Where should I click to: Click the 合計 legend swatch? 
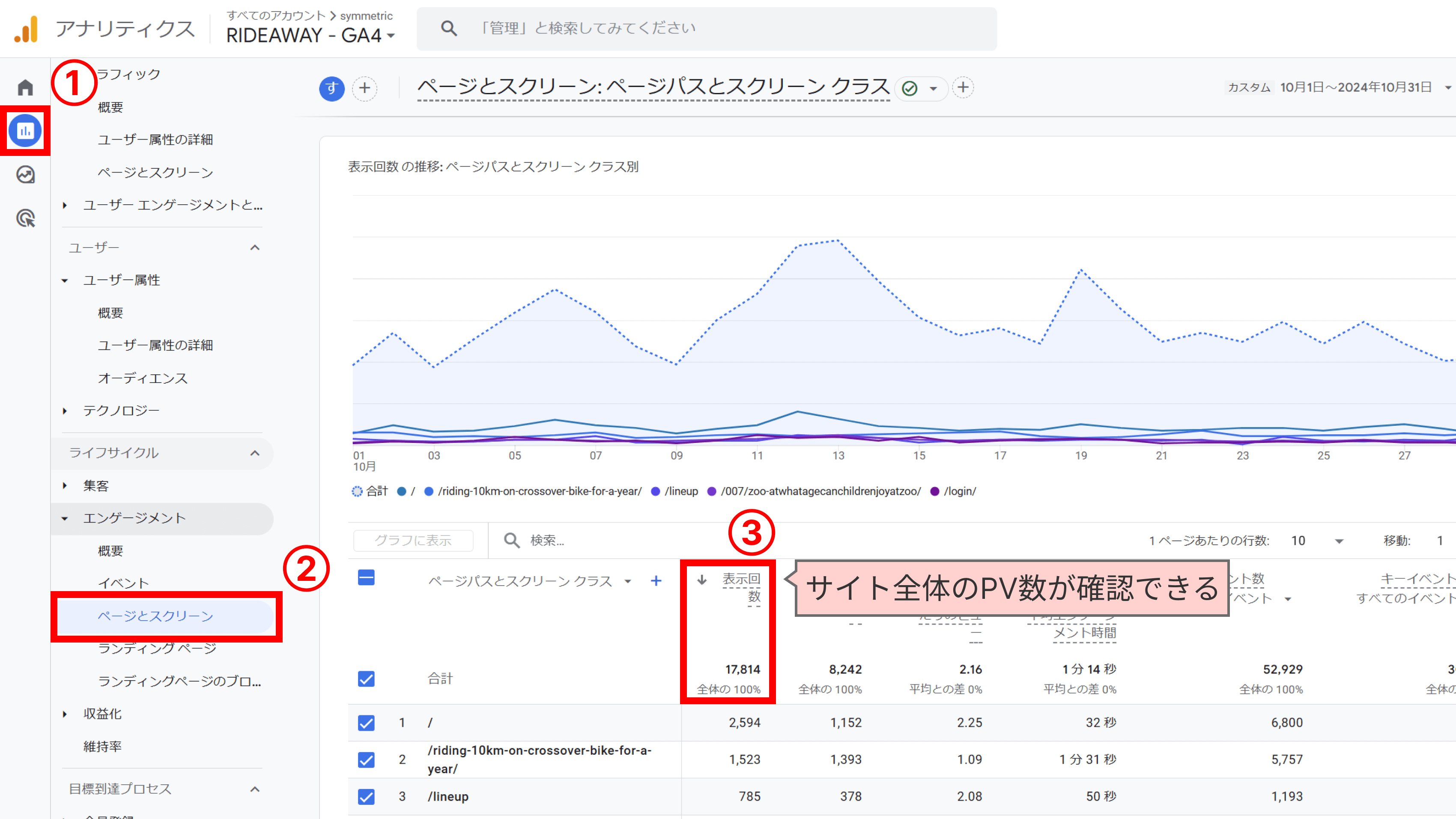(x=357, y=492)
